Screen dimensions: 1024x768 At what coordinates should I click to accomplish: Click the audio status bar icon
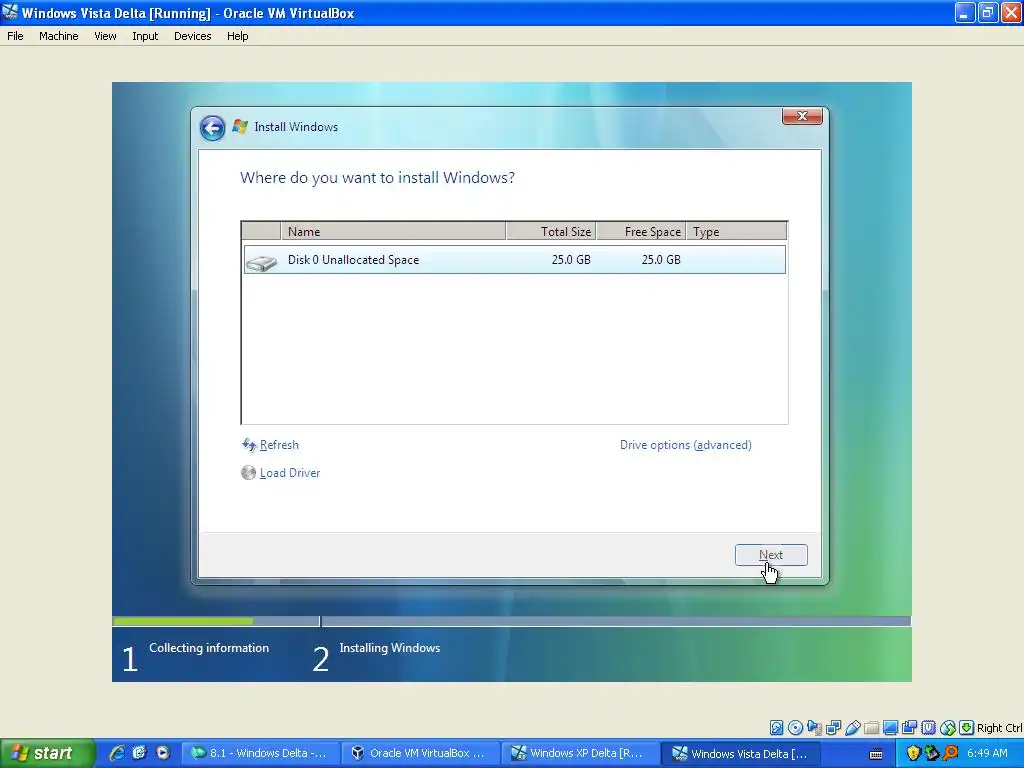click(x=814, y=728)
